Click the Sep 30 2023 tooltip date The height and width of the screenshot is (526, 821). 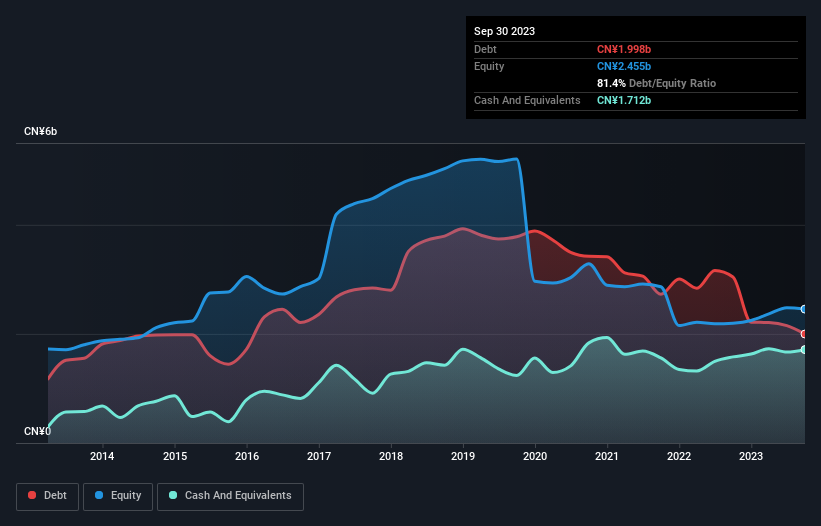[504, 31]
